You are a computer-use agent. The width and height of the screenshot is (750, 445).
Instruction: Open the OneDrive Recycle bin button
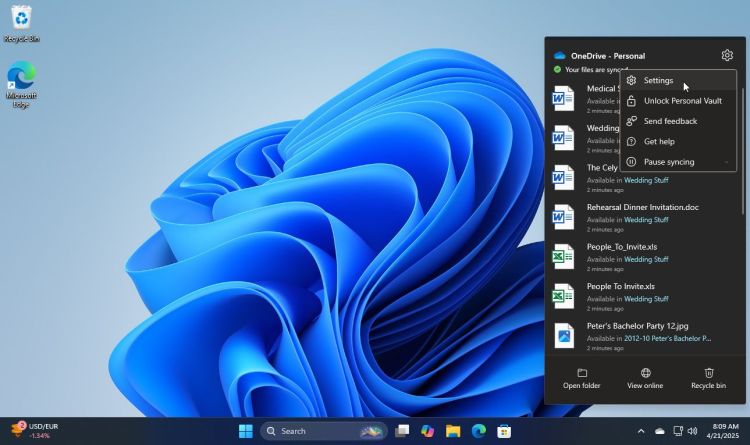tap(708, 378)
